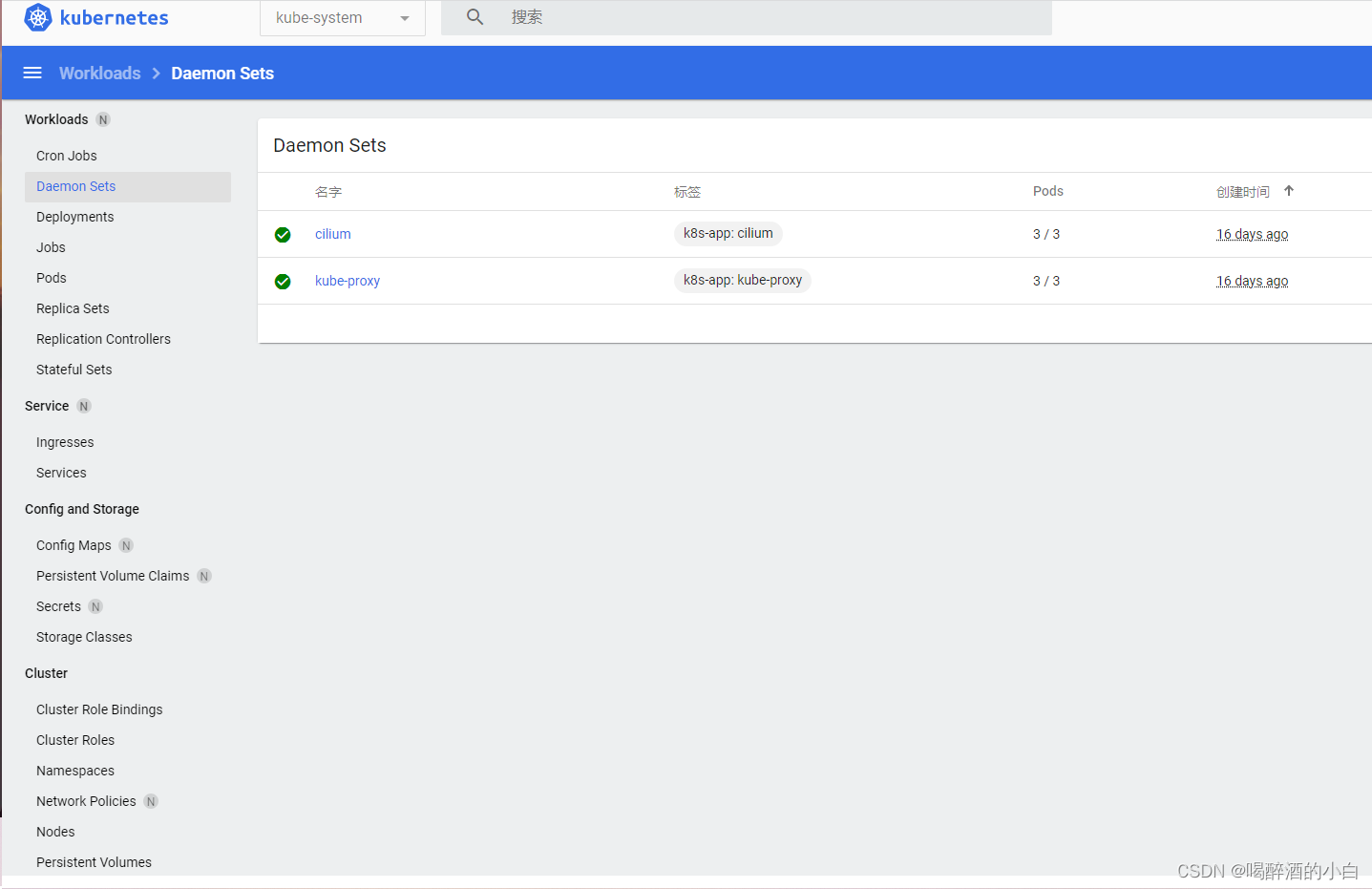Select Daemon Sets in sidebar
1372x889 pixels.
(x=128, y=186)
